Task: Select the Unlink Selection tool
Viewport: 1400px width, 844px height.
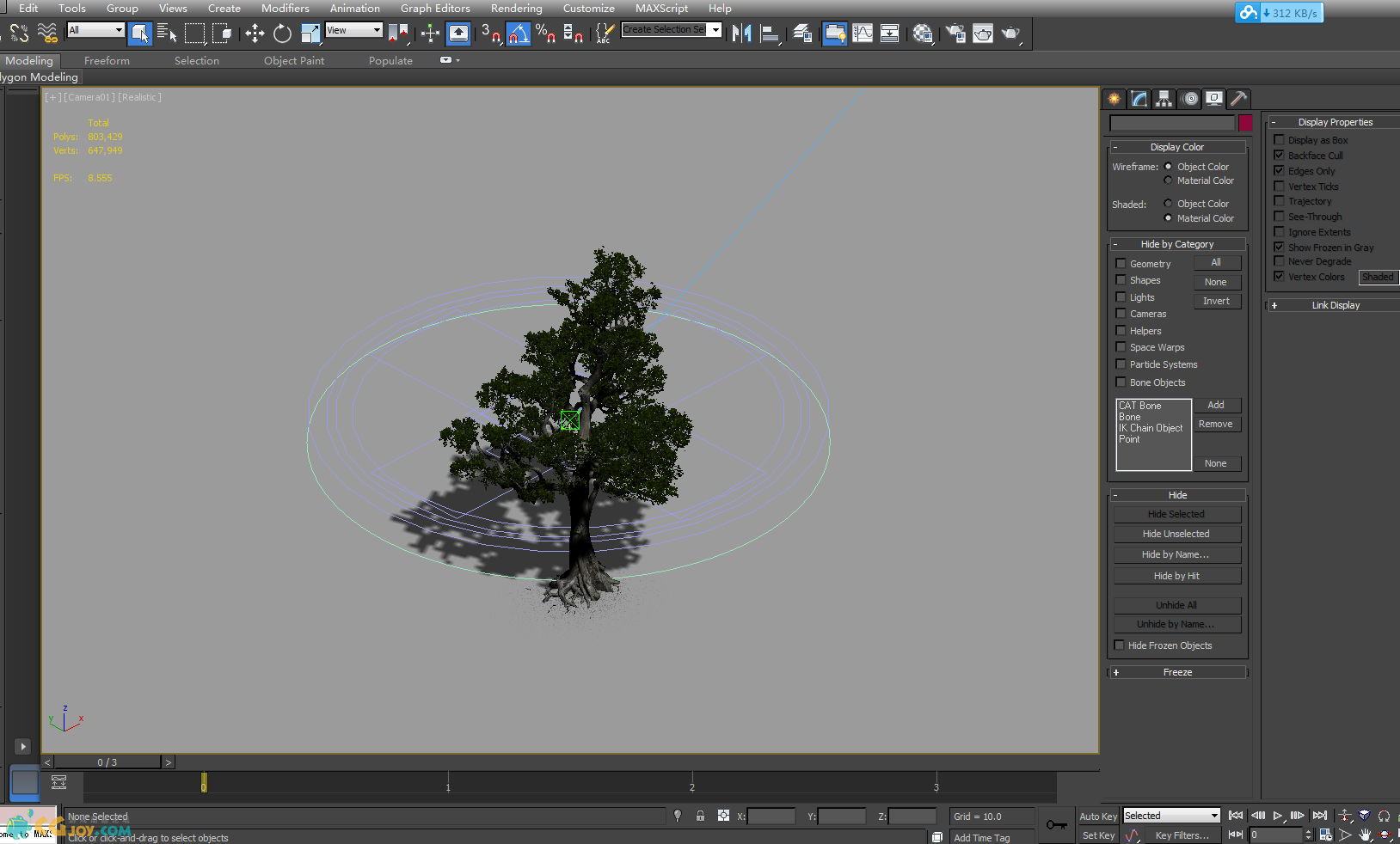Action: pyautogui.click(x=19, y=34)
